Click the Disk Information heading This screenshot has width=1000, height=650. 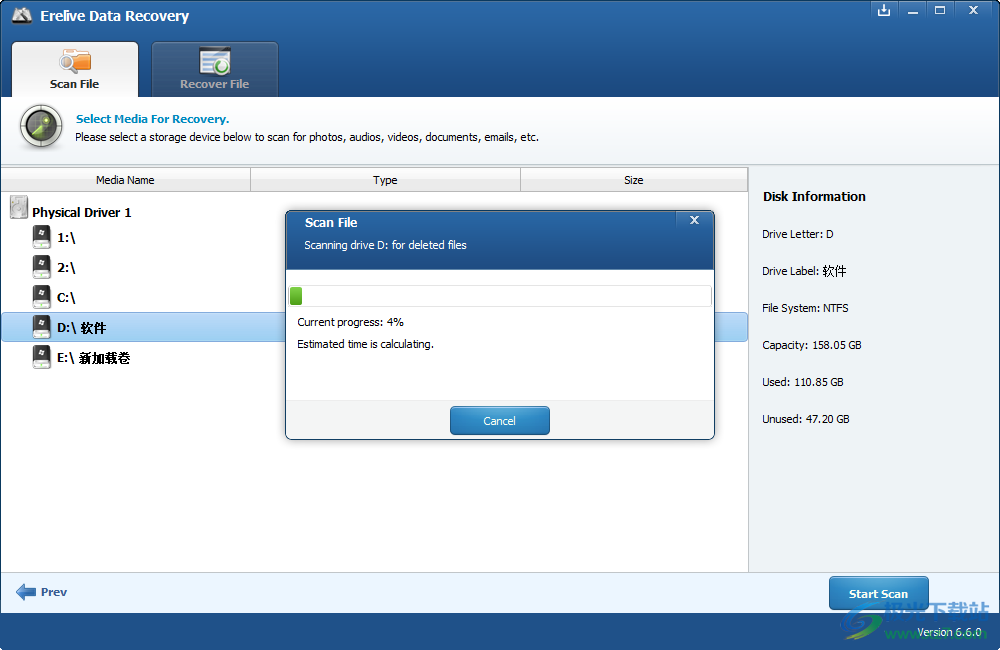pos(814,196)
